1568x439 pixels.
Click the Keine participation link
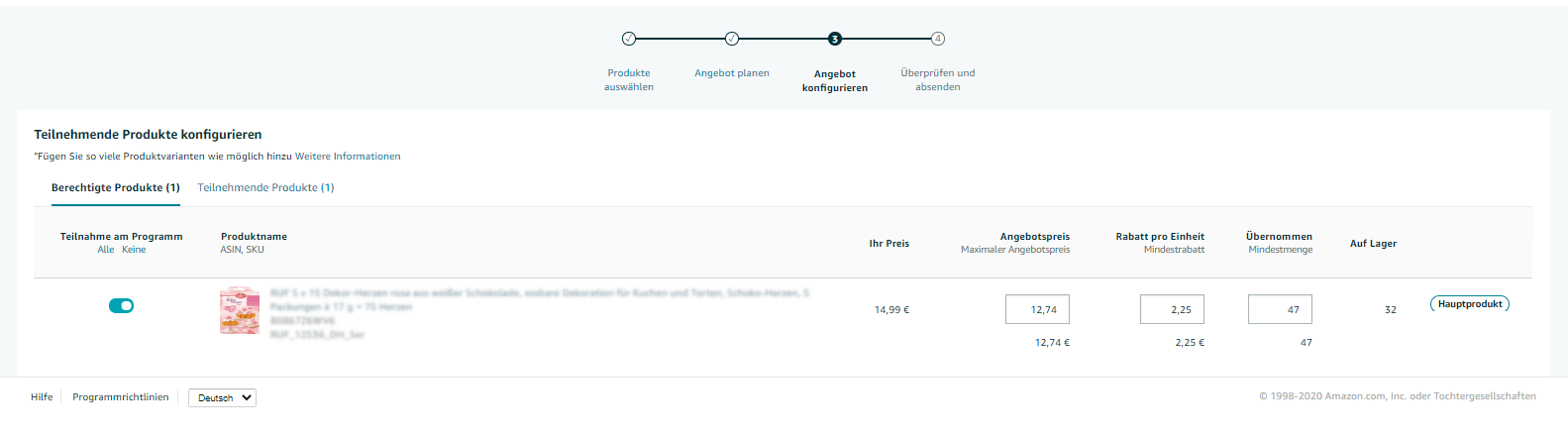point(134,250)
